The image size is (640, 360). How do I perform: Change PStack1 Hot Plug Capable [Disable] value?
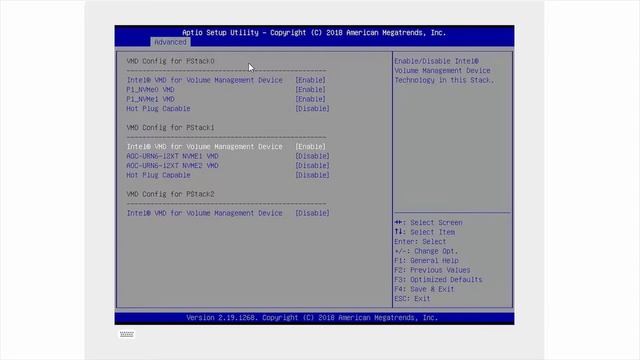[312, 175]
